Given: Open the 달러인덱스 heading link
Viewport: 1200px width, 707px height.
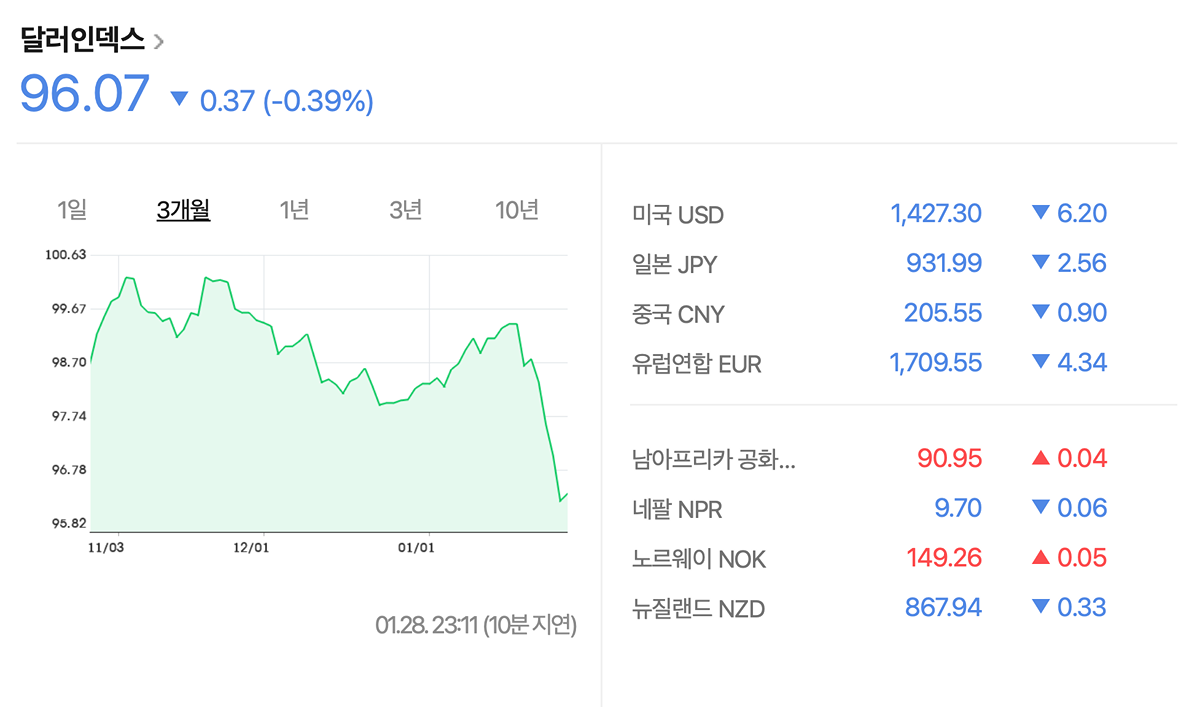Looking at the screenshot, I should pos(82,41).
